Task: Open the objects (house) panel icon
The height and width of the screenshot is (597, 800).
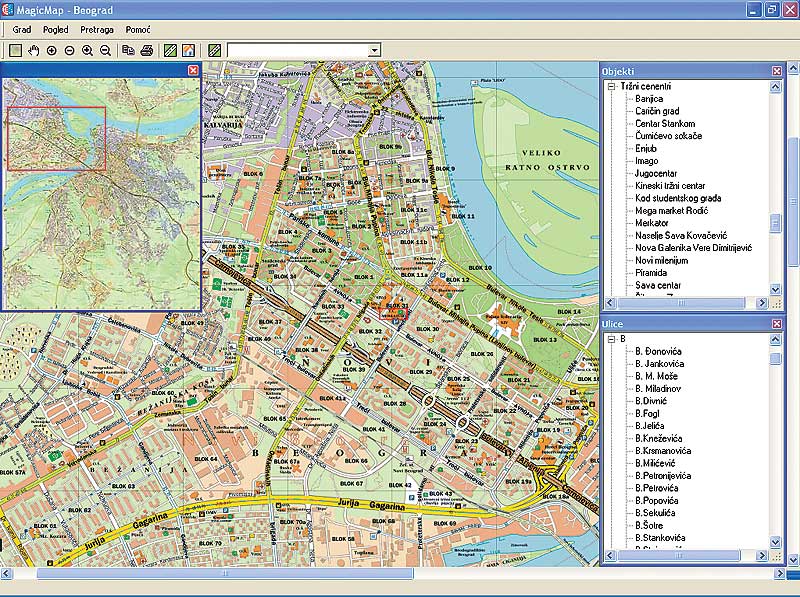Action: point(188,51)
